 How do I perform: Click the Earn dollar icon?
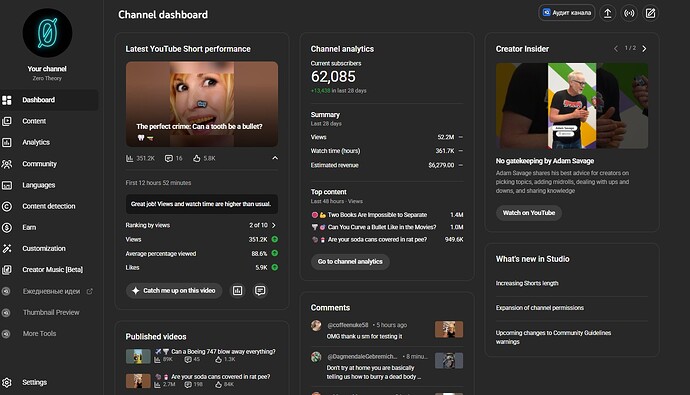tap(7, 227)
